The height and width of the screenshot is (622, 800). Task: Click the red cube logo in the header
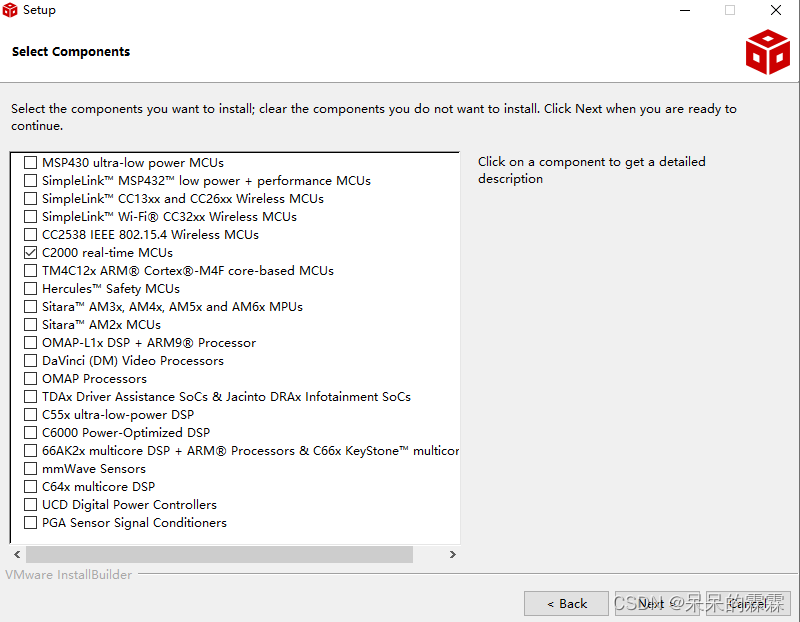coord(767,52)
